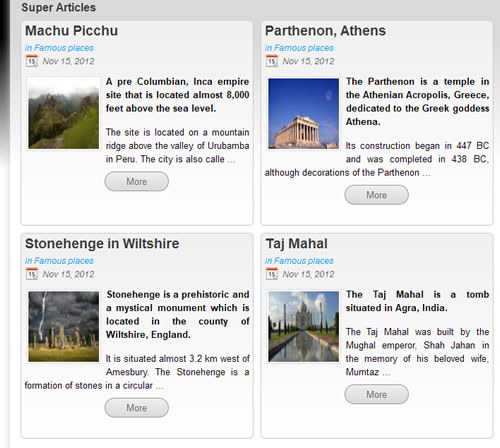Open the Parthenon, Athens article title
Image resolution: width=500 pixels, height=448 pixels.
click(325, 31)
